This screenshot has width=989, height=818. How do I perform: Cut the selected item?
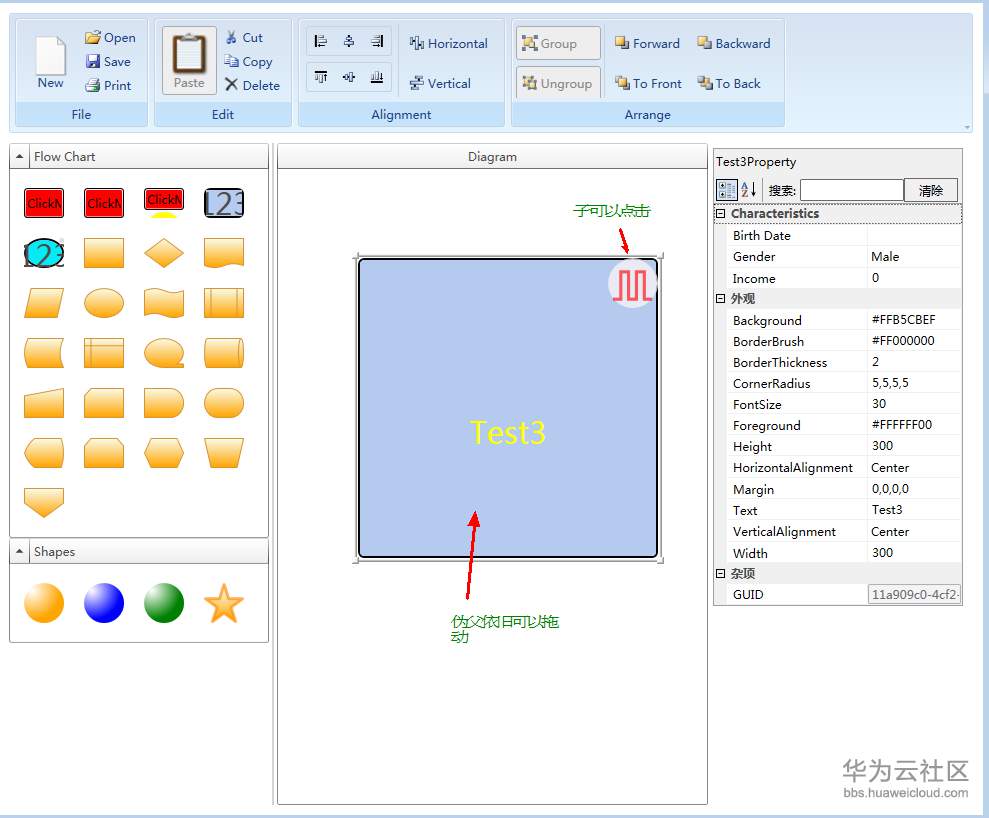click(x=244, y=38)
